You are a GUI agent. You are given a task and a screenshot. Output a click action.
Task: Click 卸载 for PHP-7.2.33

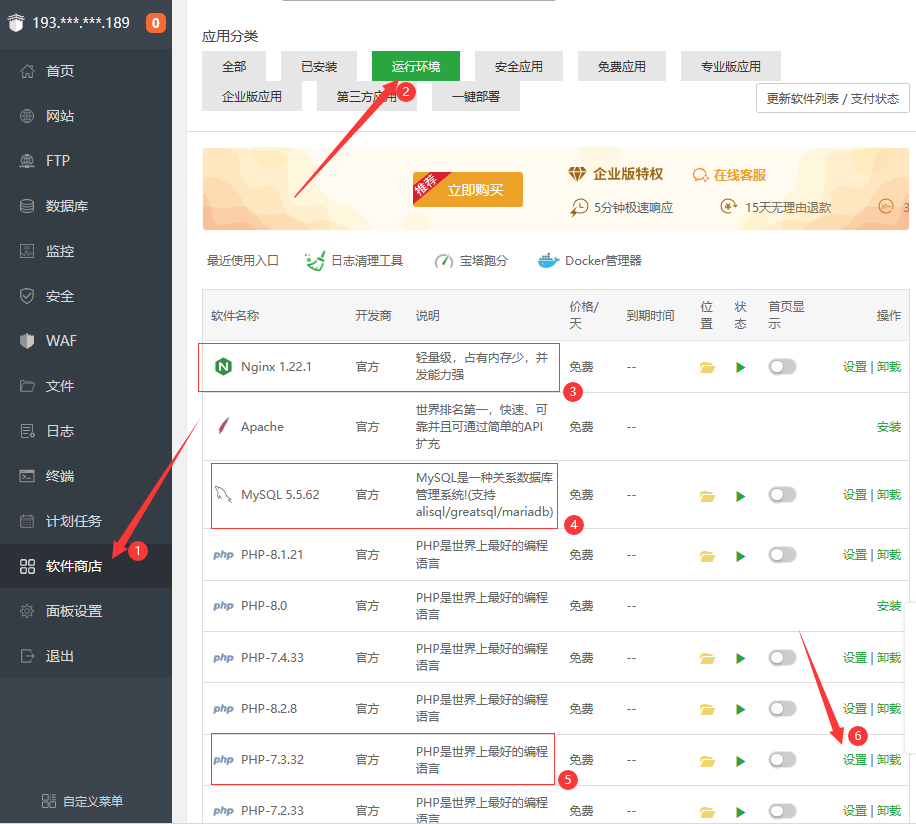[889, 811]
